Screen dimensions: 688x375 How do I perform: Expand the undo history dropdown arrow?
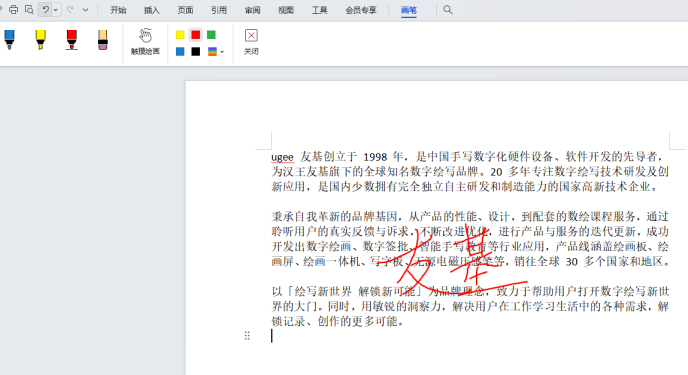pos(56,10)
